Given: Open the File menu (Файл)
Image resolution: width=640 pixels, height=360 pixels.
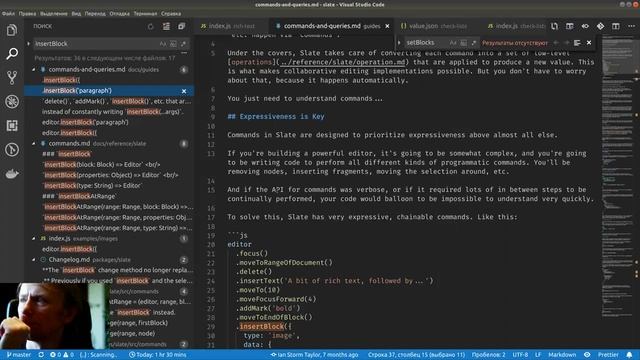Looking at the screenshot, I should click(x=8, y=13).
